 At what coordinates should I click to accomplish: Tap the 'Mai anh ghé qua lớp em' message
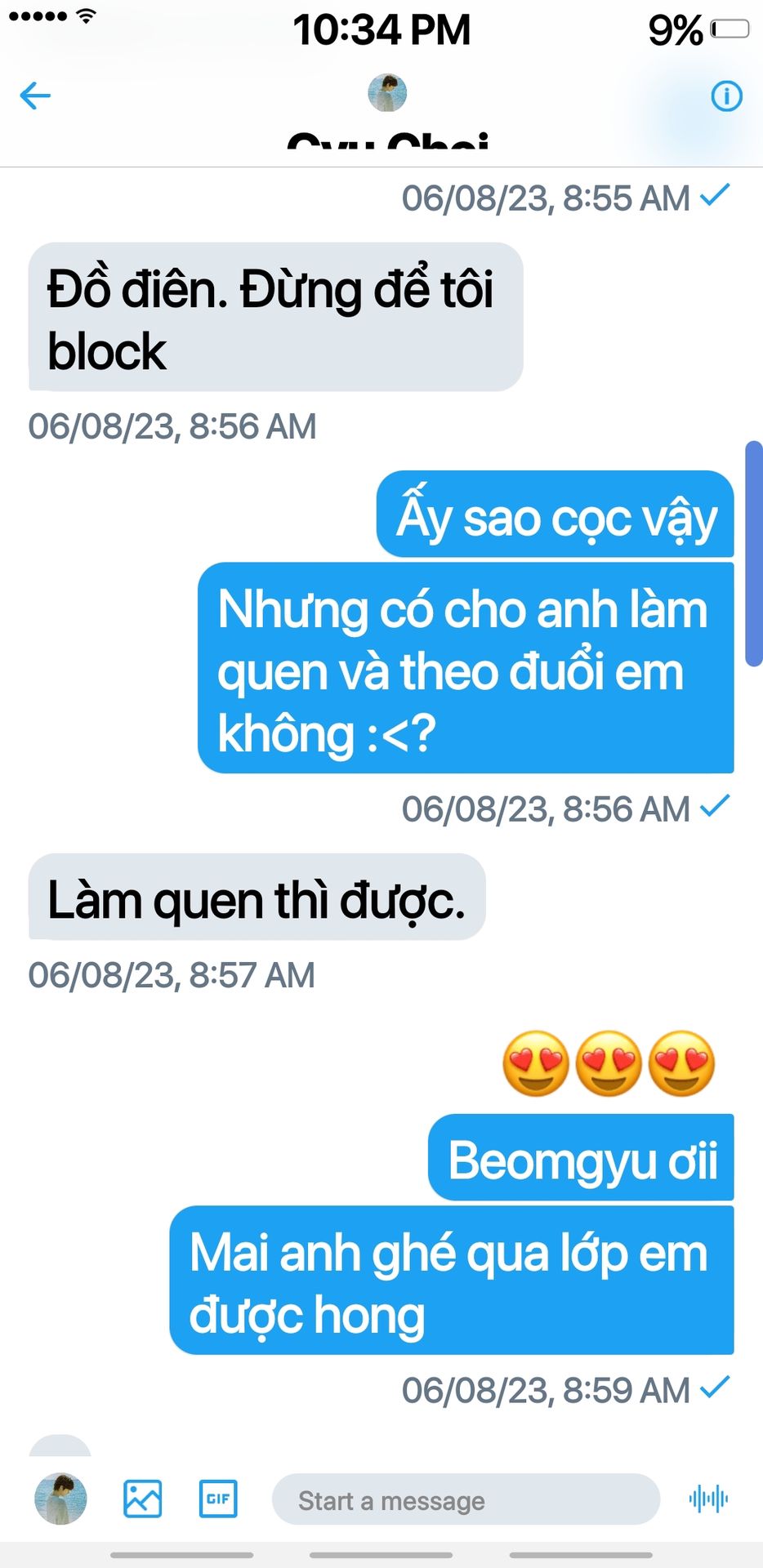452,1281
